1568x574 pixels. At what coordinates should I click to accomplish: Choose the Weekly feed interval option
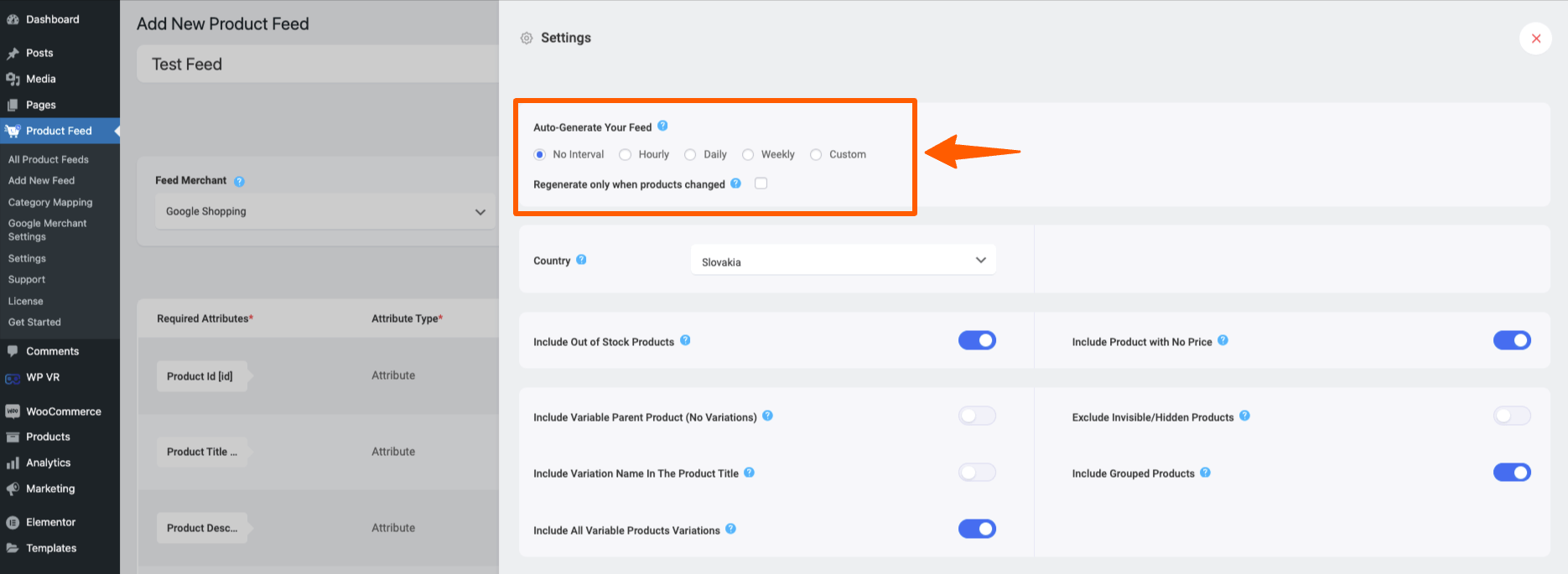[747, 154]
